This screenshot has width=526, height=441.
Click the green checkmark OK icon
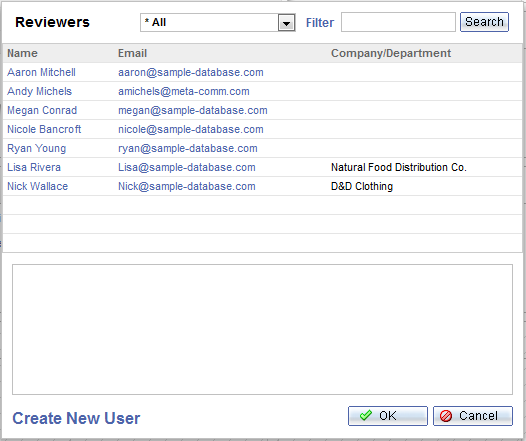366,416
